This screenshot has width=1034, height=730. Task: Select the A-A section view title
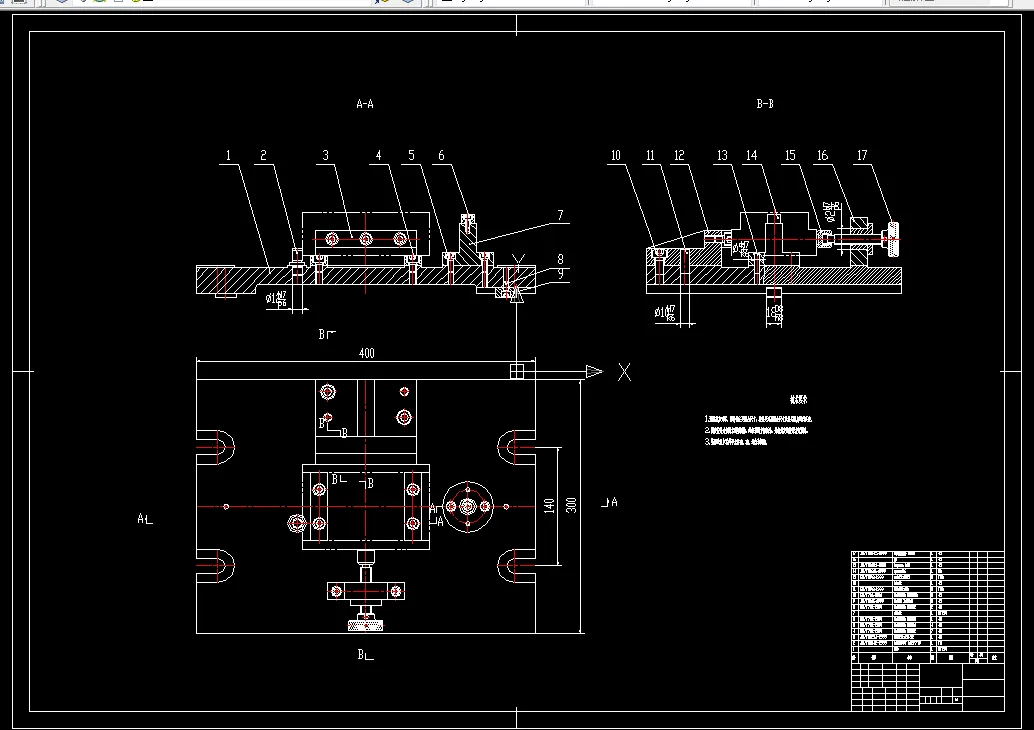point(365,104)
